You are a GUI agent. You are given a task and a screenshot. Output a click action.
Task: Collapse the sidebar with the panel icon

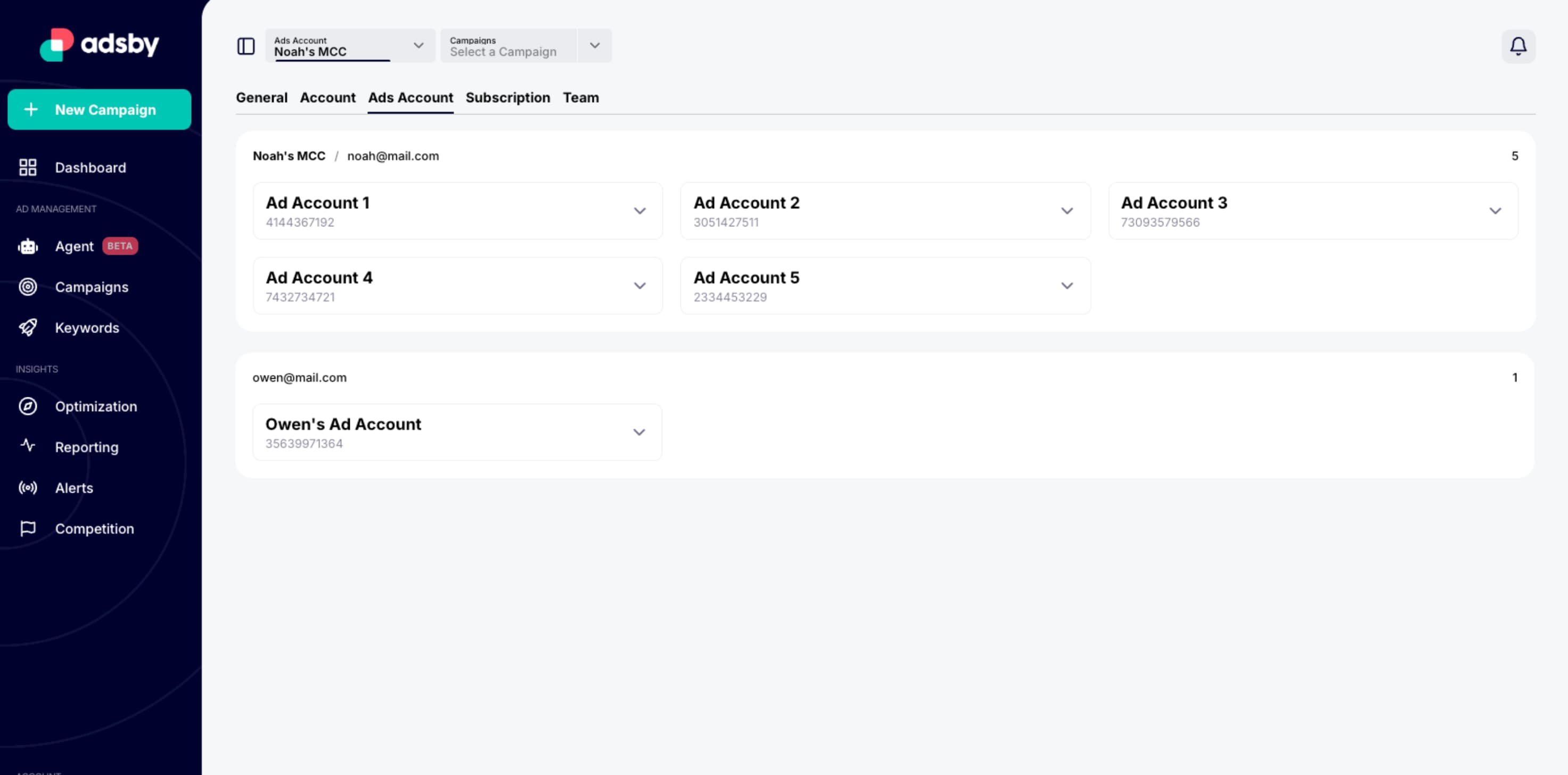click(x=246, y=46)
